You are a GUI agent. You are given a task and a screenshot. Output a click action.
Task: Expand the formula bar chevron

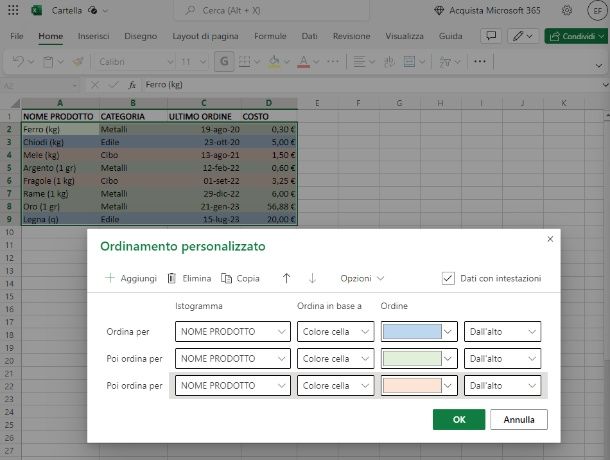click(605, 84)
